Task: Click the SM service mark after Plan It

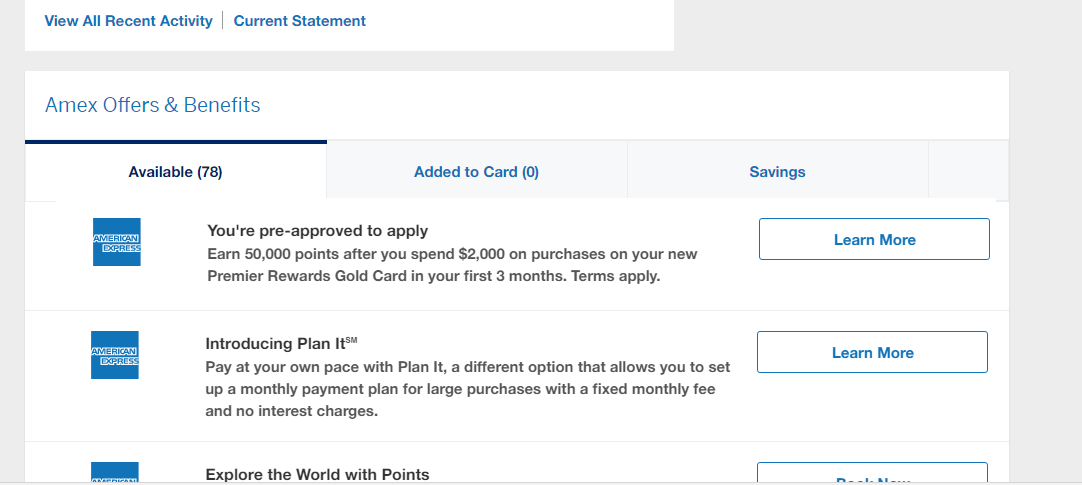Action: pos(351,340)
